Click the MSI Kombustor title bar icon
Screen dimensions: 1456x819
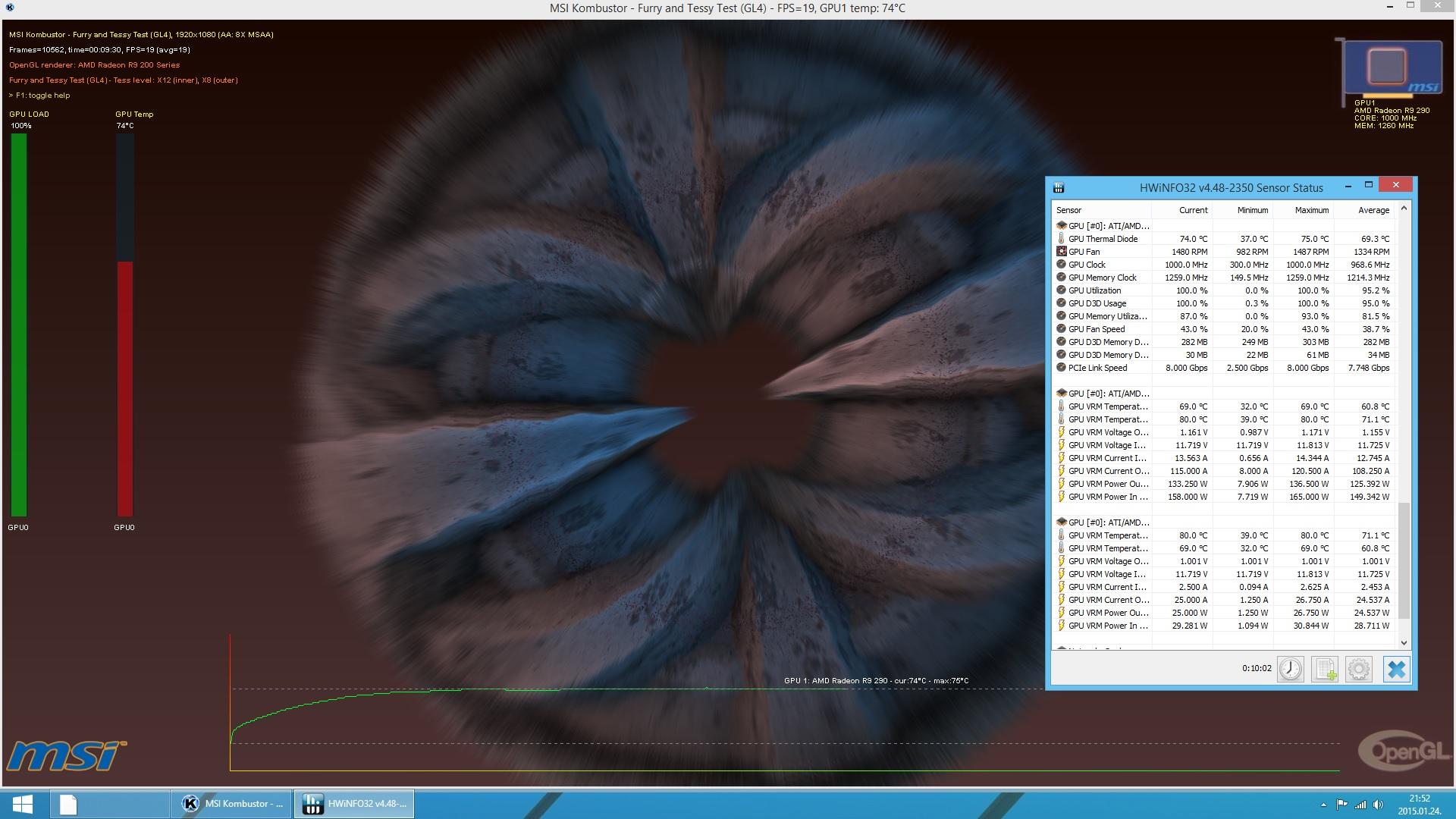pos(10,8)
